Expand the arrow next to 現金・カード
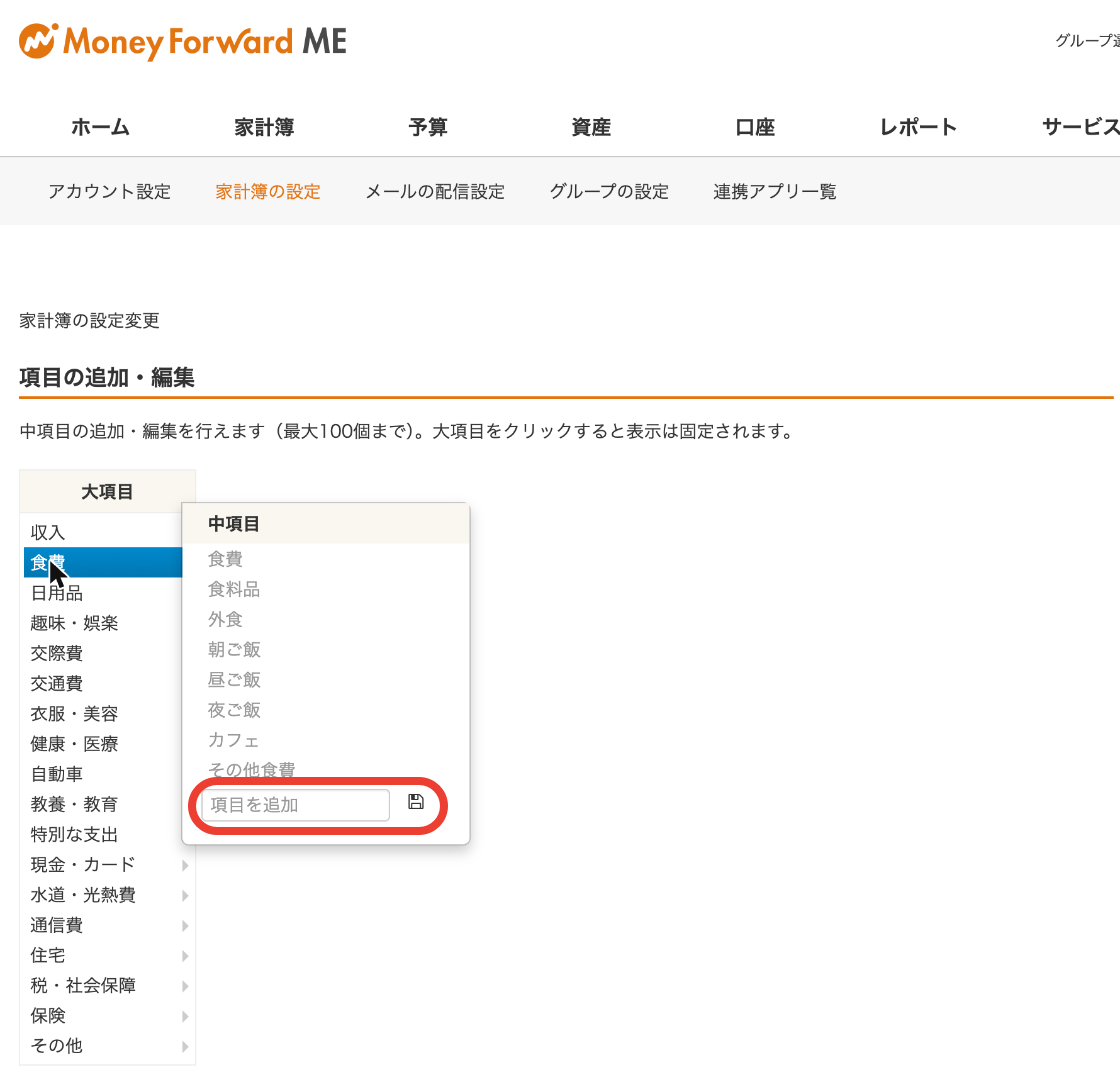The height and width of the screenshot is (1082, 1120). [185, 866]
